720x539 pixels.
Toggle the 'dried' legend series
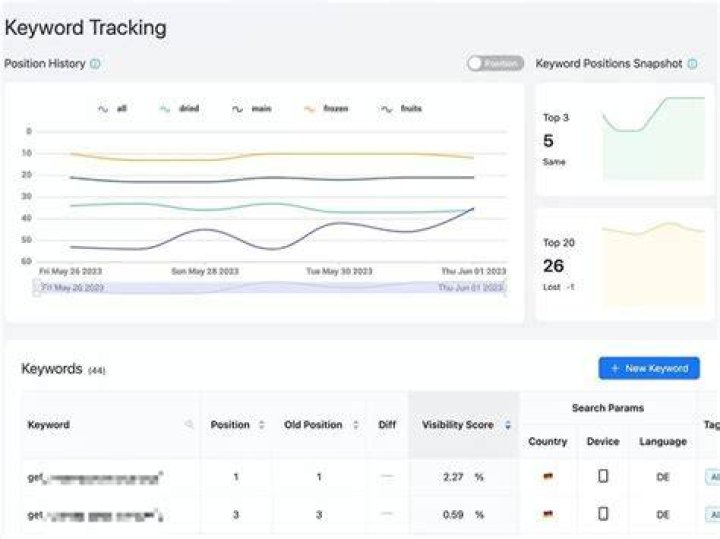point(179,109)
